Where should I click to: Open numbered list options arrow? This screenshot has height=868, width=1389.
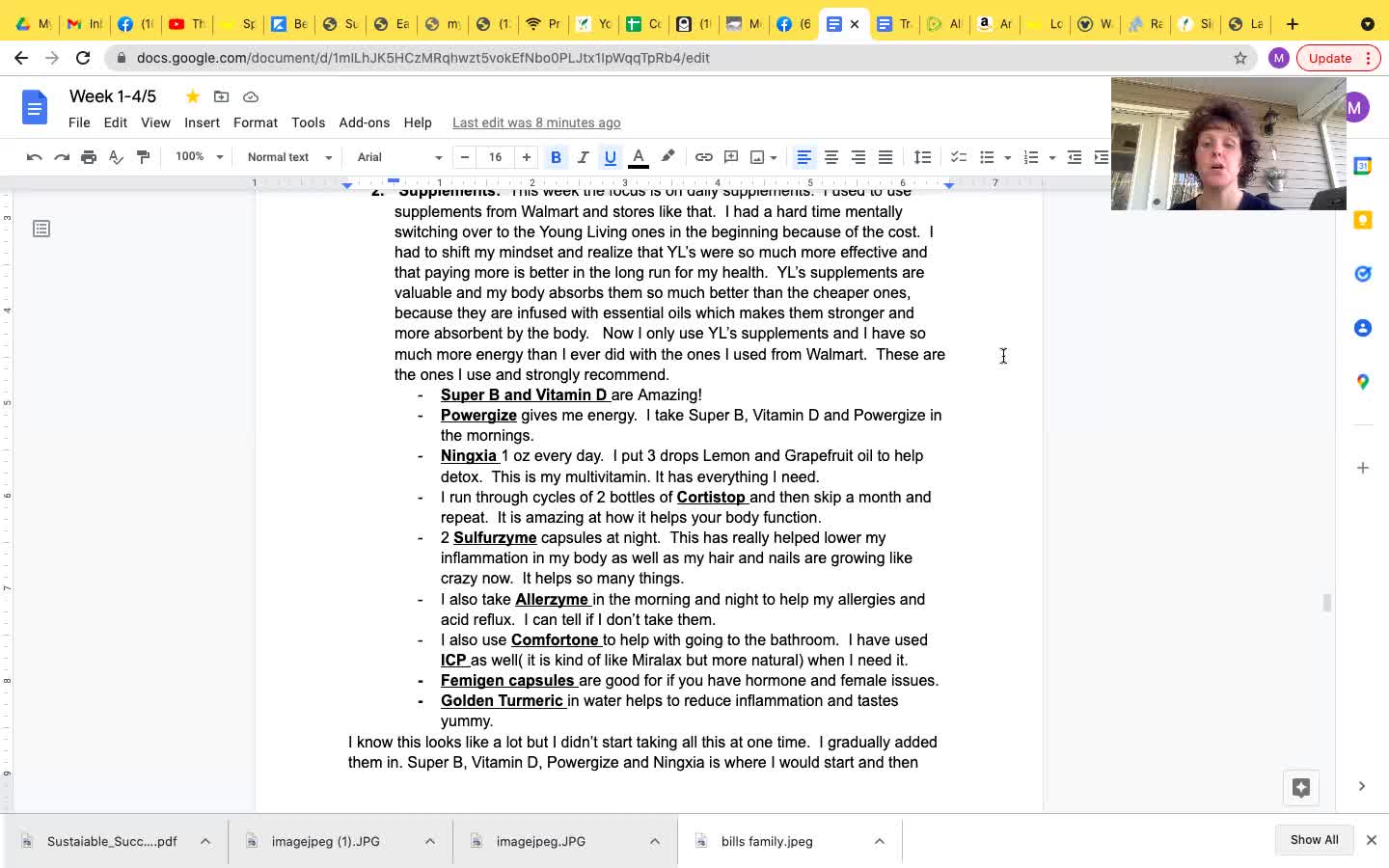coord(1051,158)
